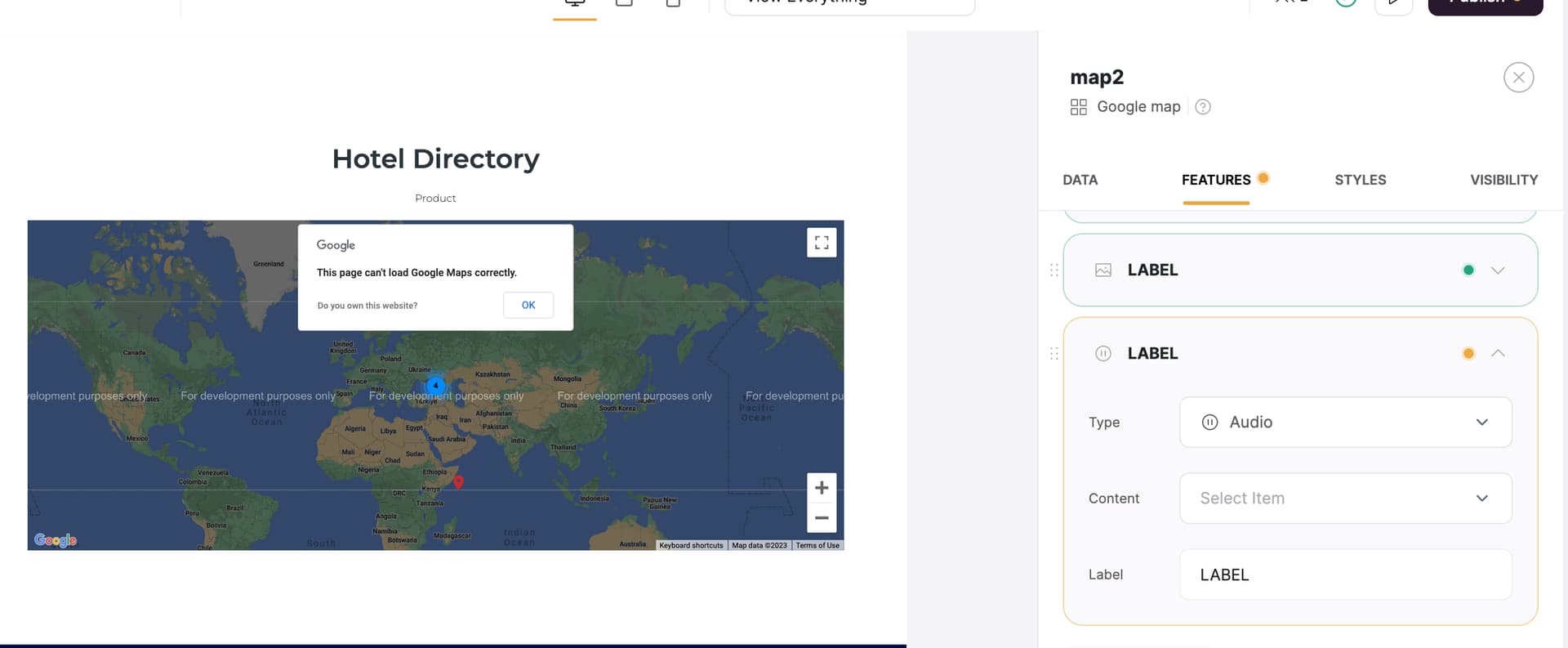1568x648 pixels.
Task: Open the Type dropdown showing Audio
Action: pyautogui.click(x=1345, y=422)
